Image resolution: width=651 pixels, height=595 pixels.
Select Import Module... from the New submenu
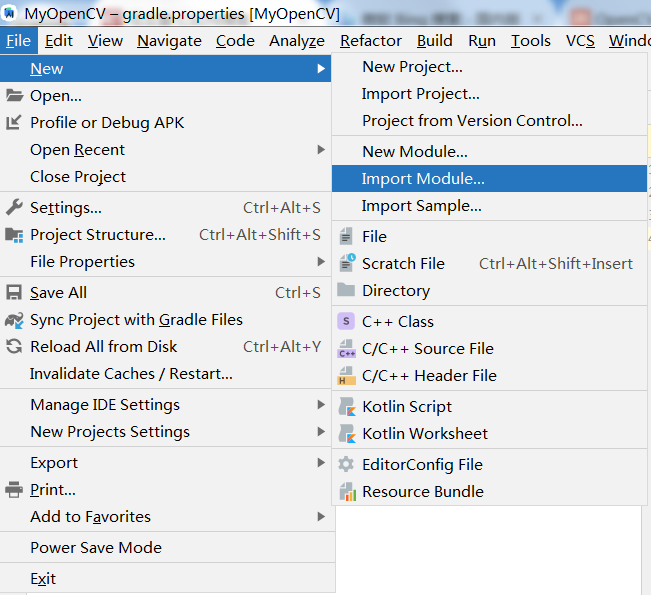489,179
